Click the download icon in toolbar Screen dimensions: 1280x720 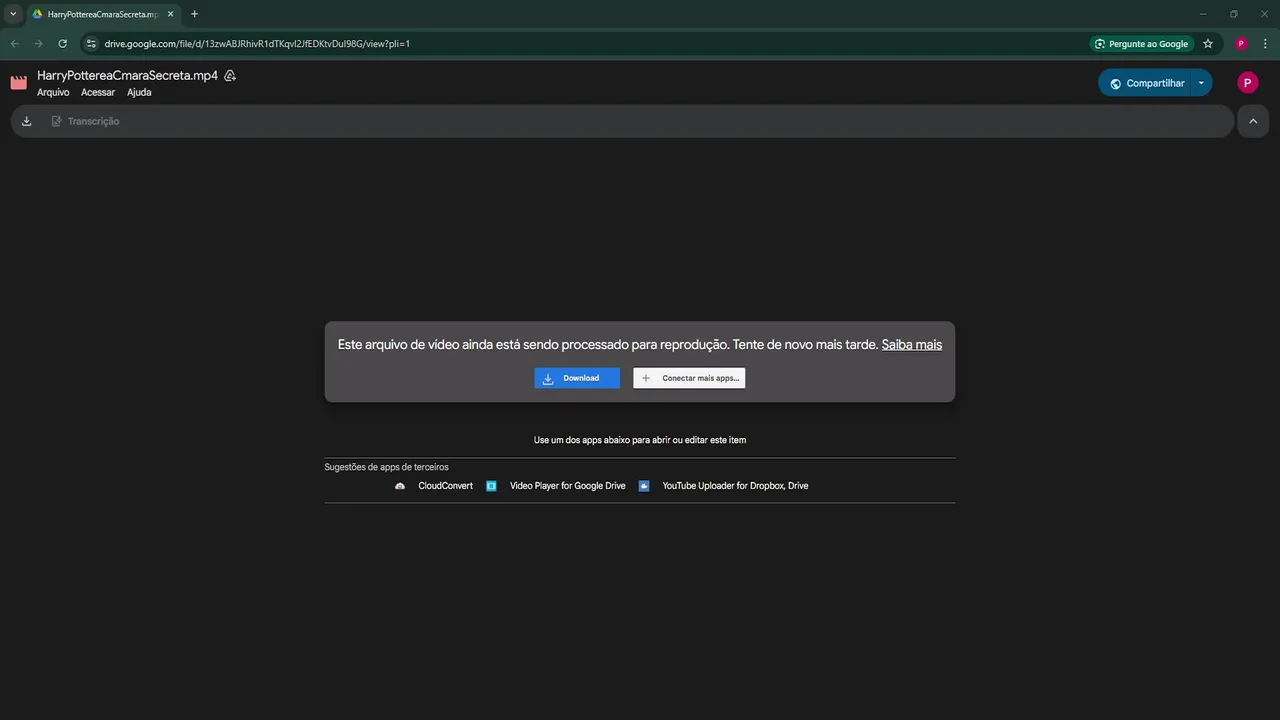pyautogui.click(x=27, y=121)
